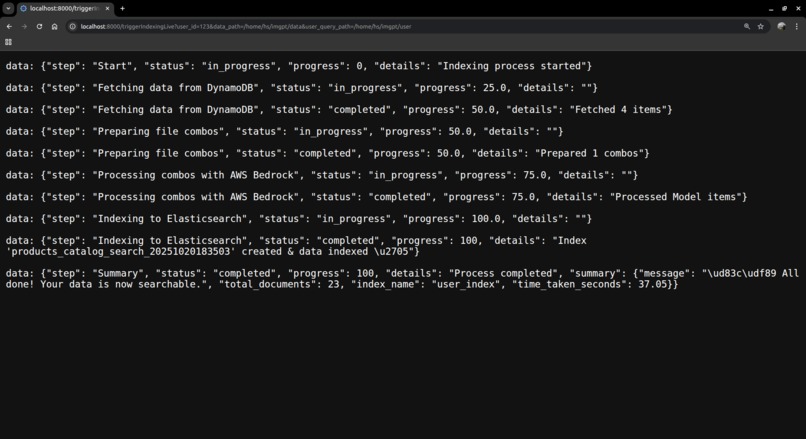Bookmark this page with star icon
The image size is (806, 439).
760,26
